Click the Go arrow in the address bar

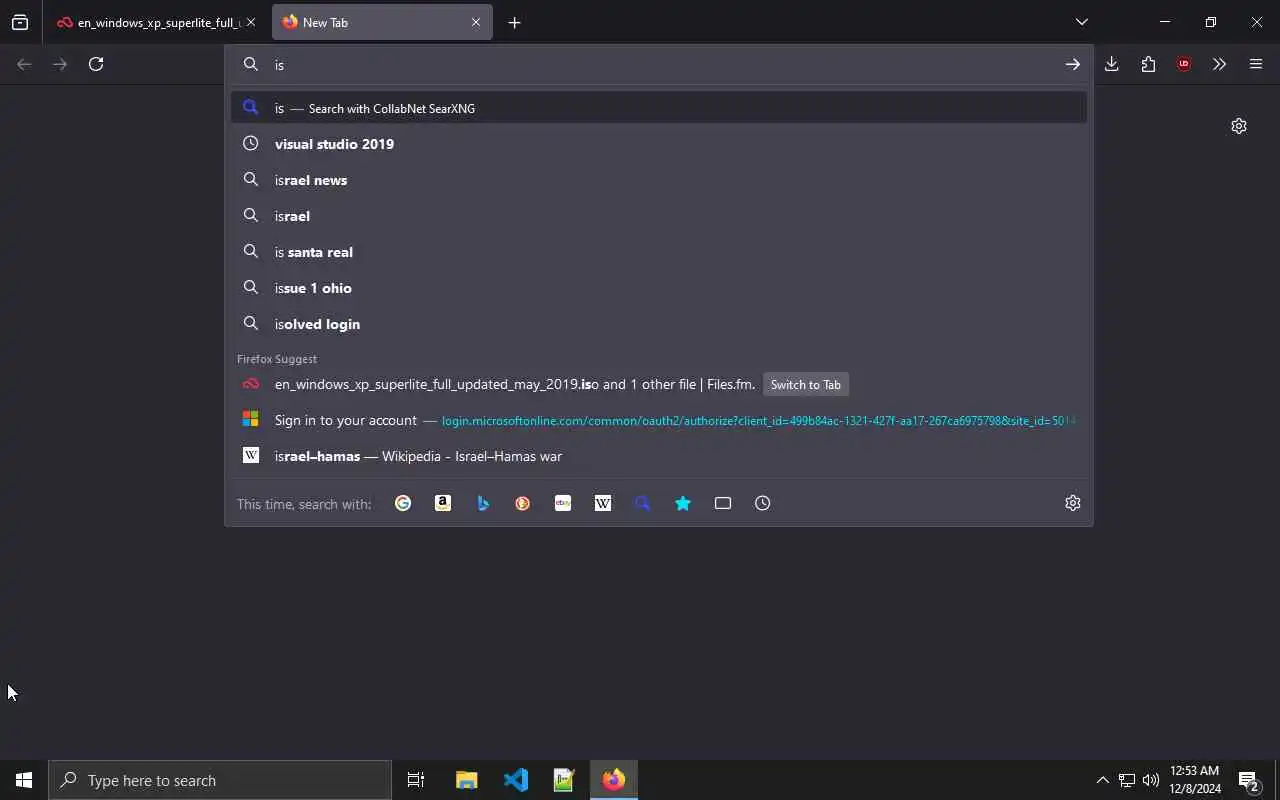[1072, 64]
